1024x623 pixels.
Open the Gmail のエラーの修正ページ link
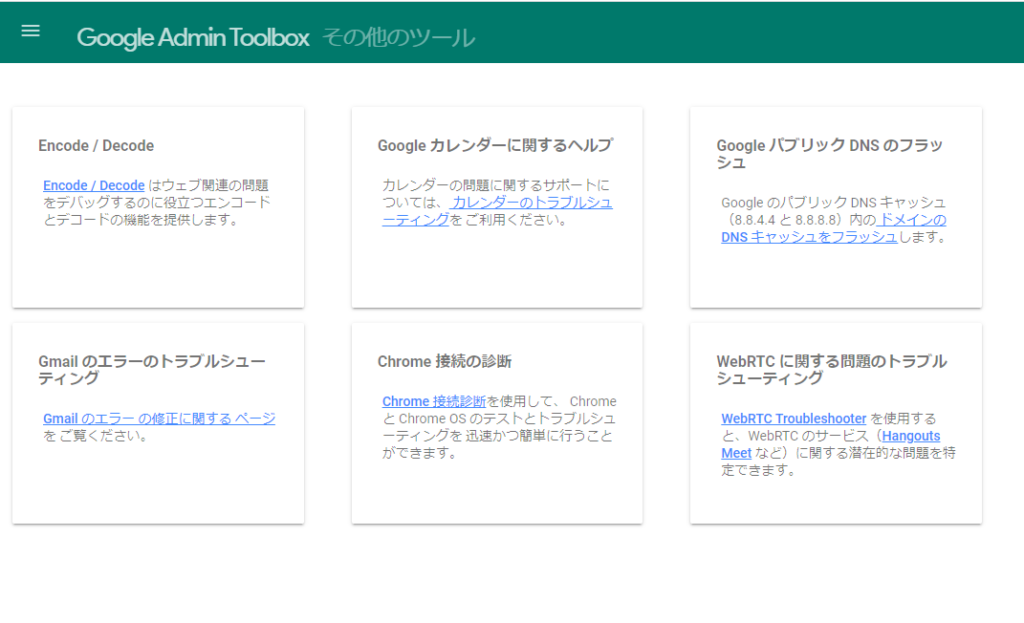coord(158,418)
